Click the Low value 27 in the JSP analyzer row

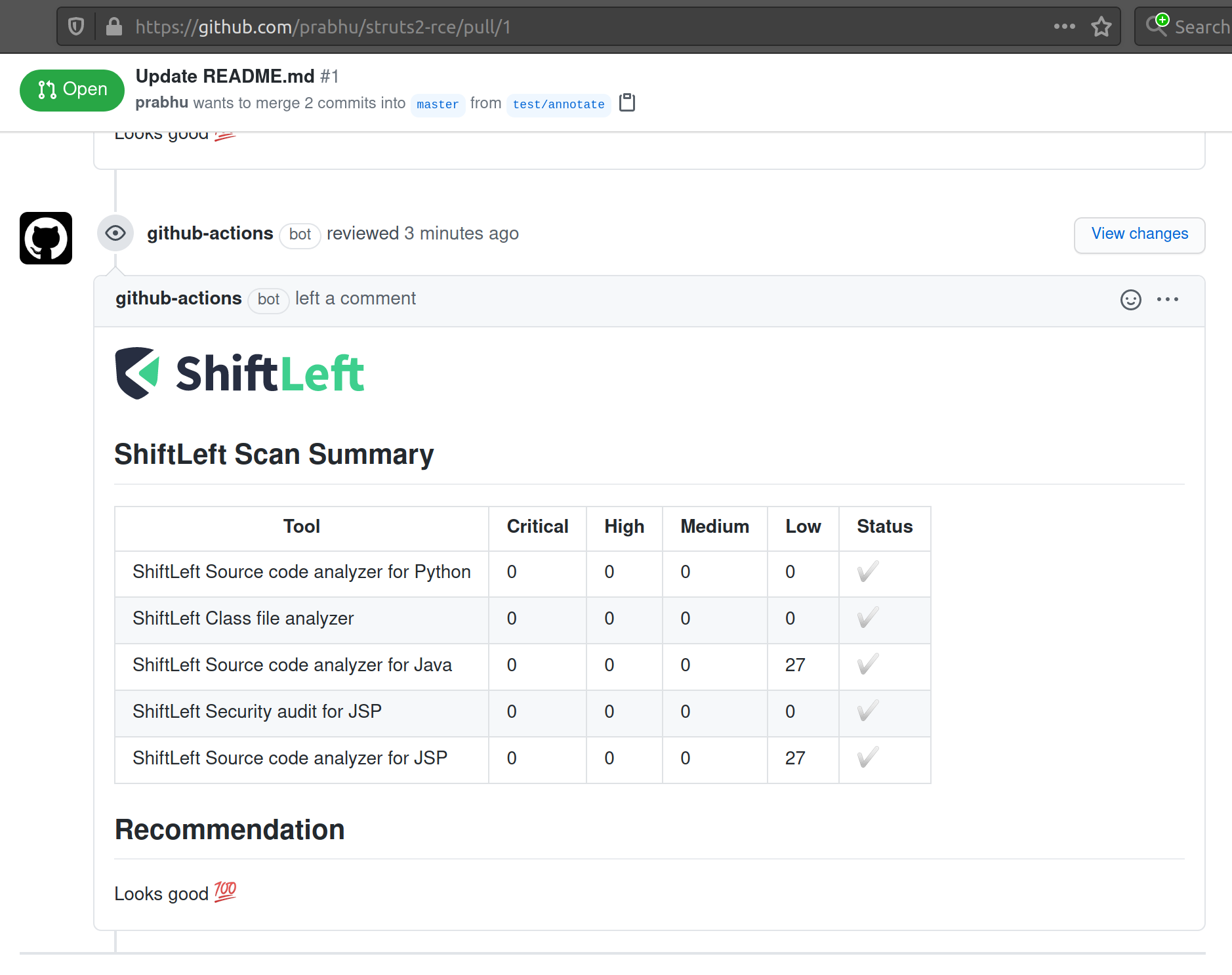click(795, 758)
